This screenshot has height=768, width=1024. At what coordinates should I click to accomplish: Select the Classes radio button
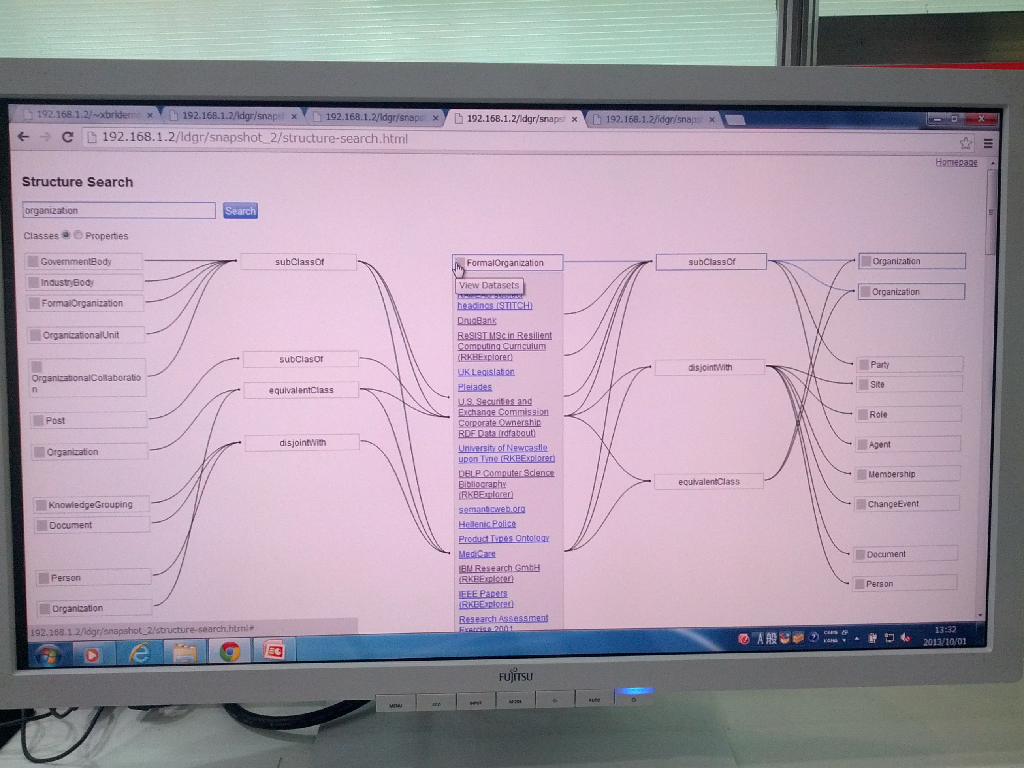[x=66, y=236]
